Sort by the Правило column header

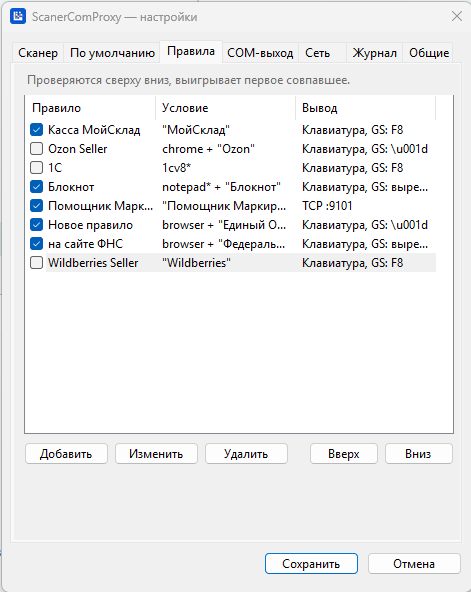[90, 108]
